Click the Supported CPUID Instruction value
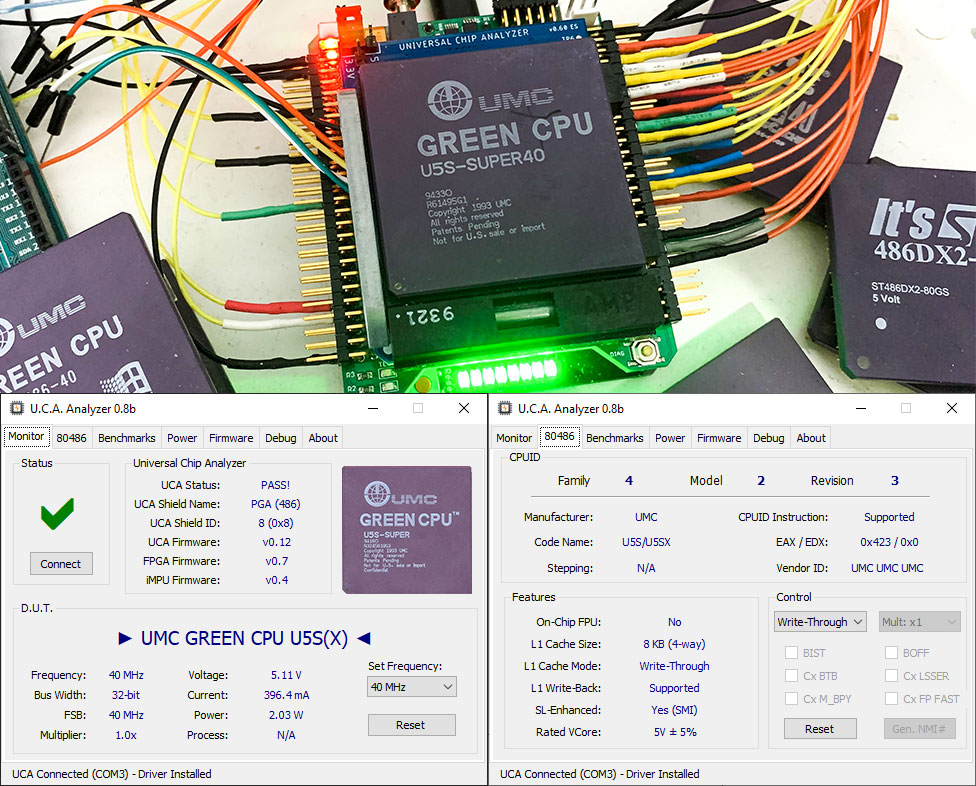Screen dimensions: 976x786 [889, 517]
